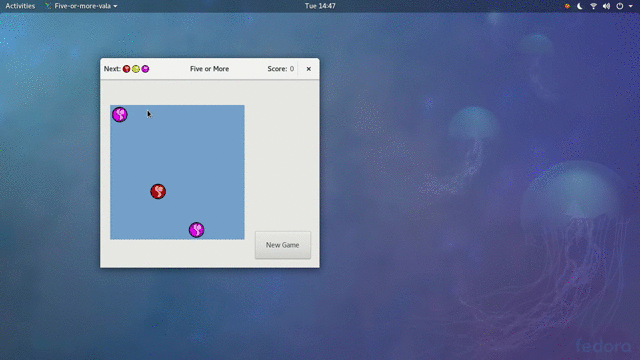Click the red ball in the Next preview

127,69
